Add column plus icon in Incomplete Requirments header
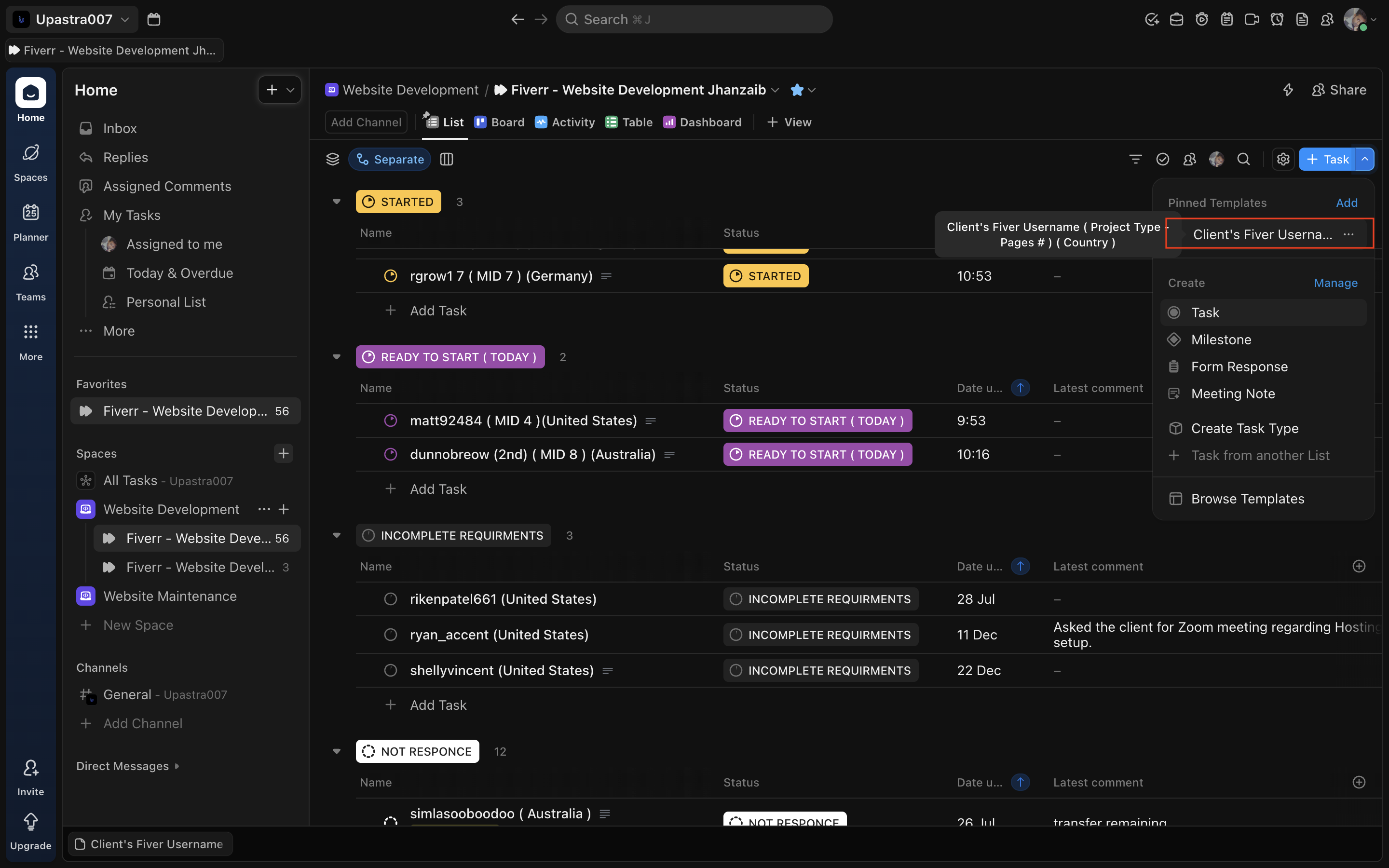1389x868 pixels. [1359, 566]
